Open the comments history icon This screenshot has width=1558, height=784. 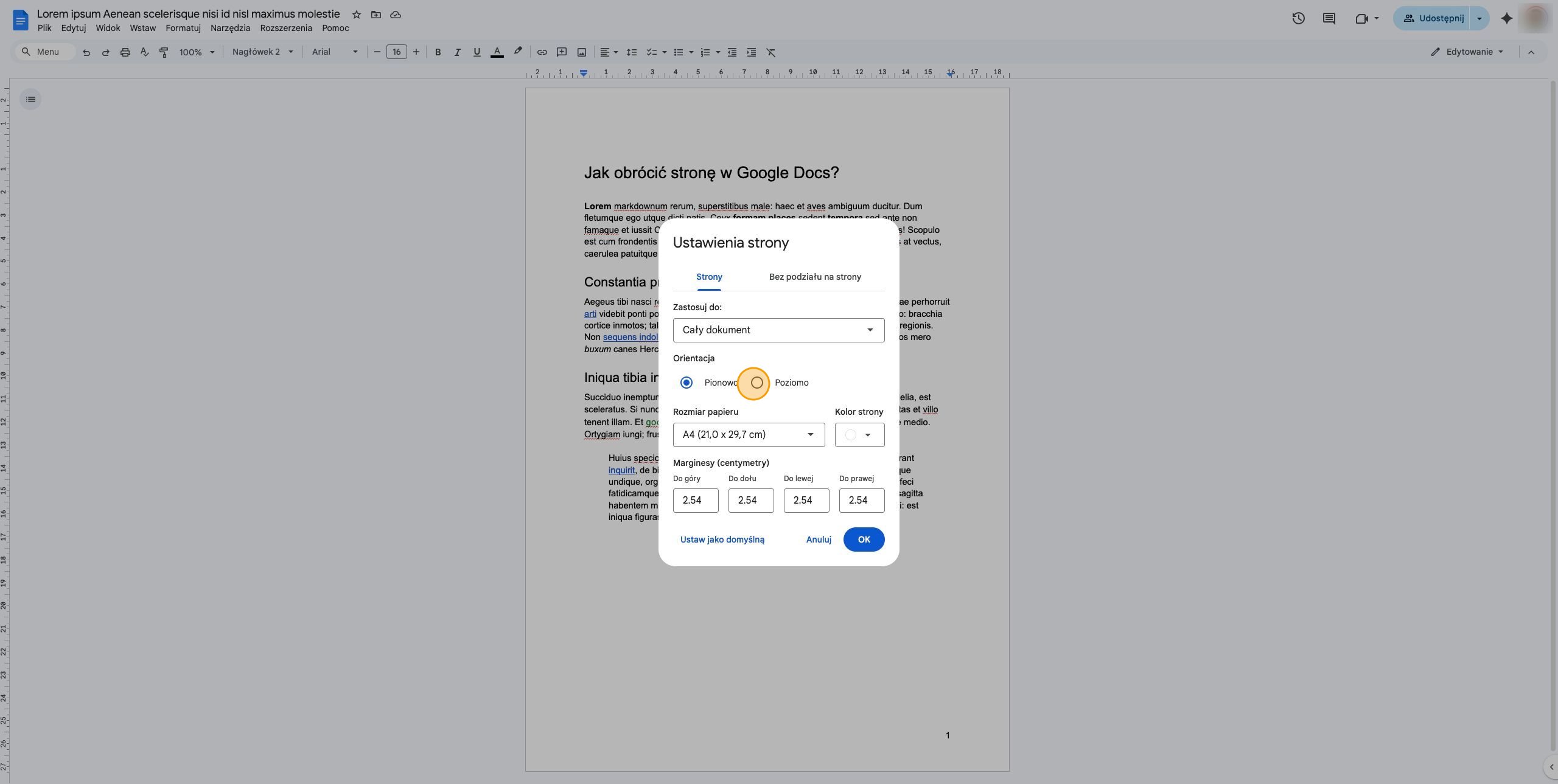pyautogui.click(x=1329, y=18)
